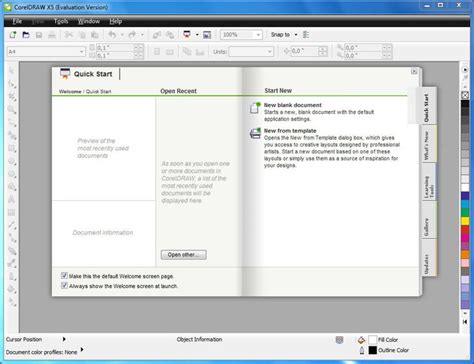Click the page width input field
The width and height of the screenshot is (474, 364).
click(115, 48)
